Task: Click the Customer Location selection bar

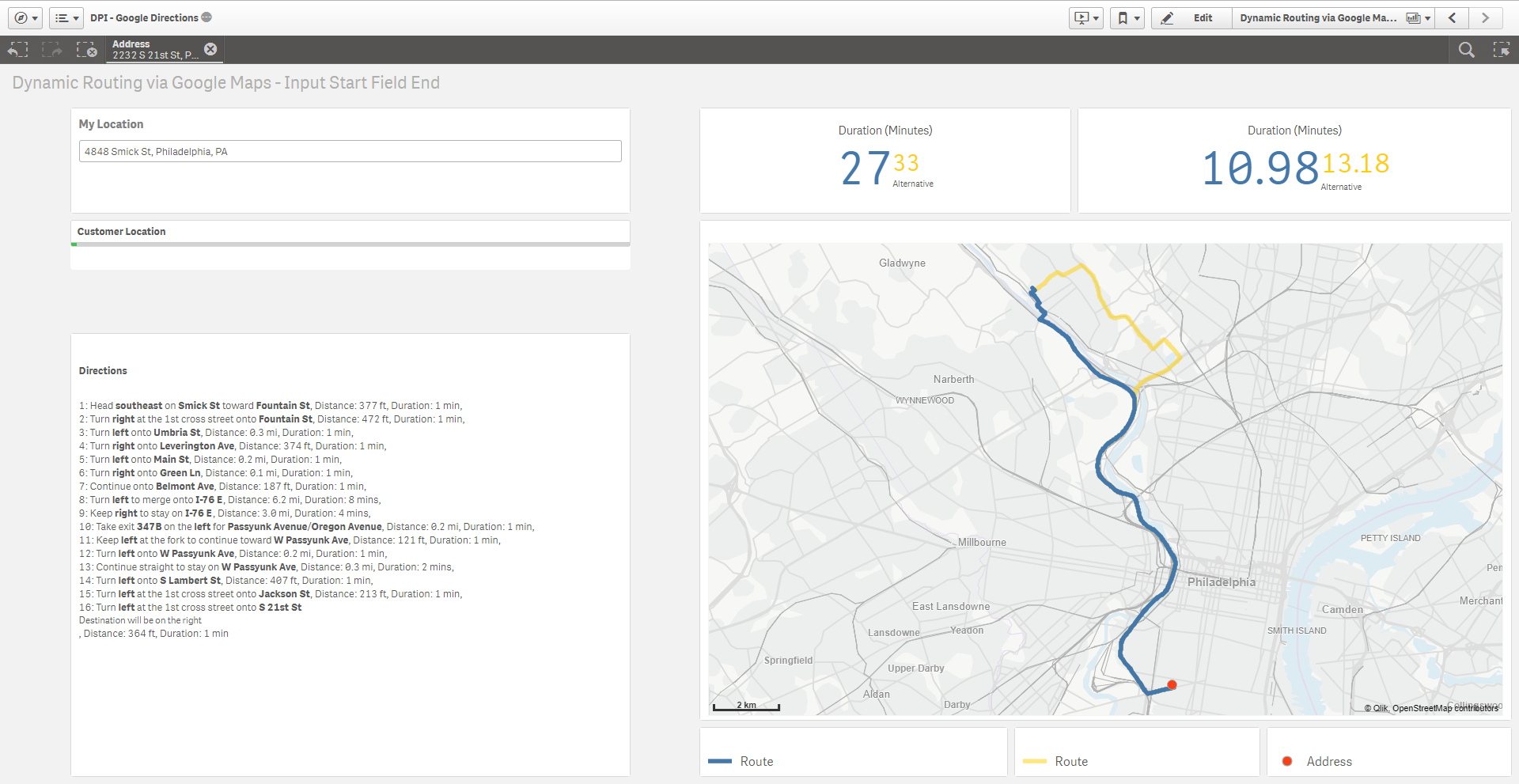Action: tap(350, 244)
